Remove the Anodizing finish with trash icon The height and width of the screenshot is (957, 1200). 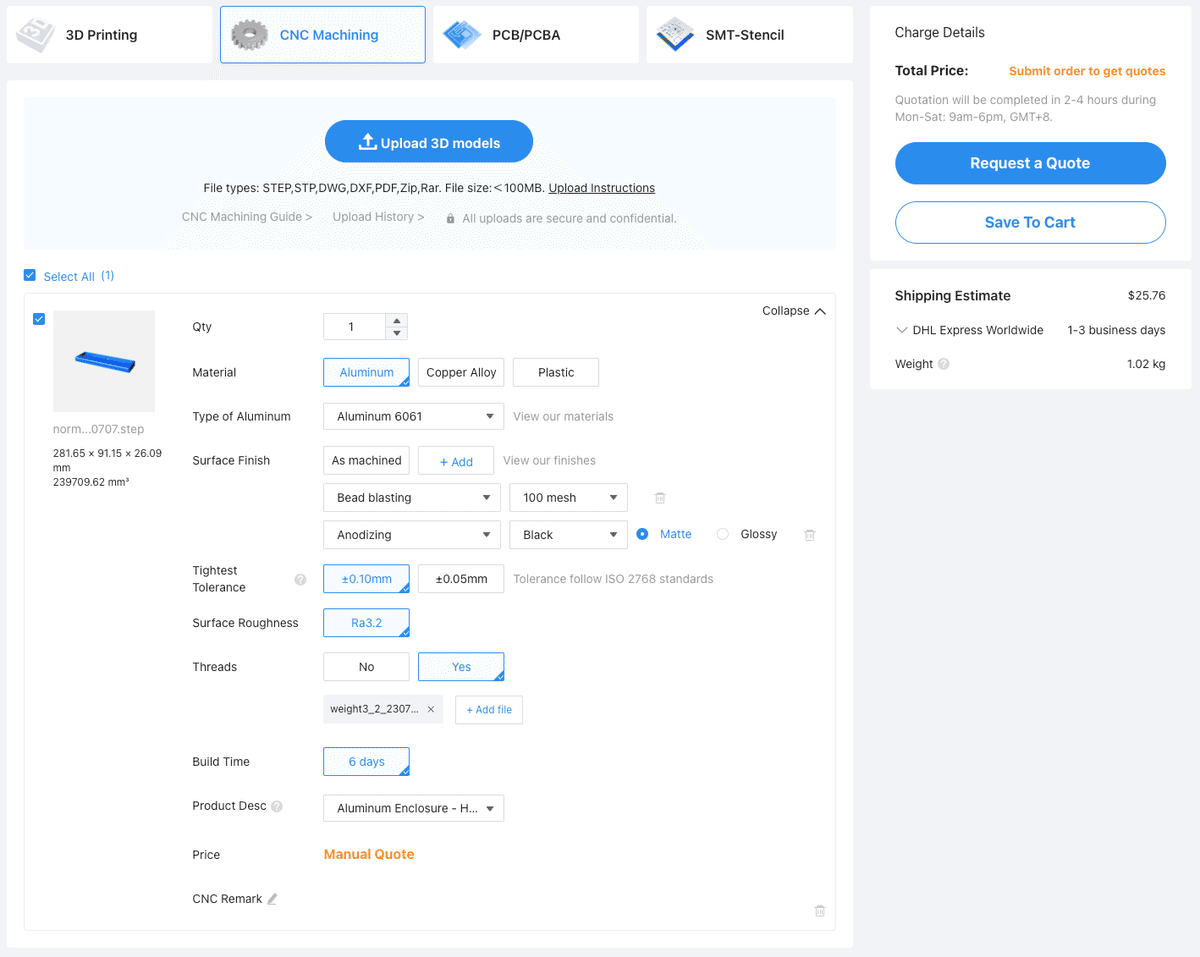coord(810,535)
